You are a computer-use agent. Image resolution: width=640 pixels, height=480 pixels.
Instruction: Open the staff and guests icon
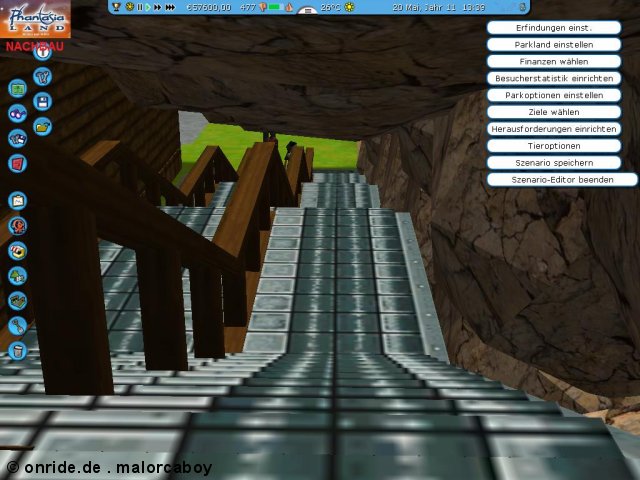18,139
